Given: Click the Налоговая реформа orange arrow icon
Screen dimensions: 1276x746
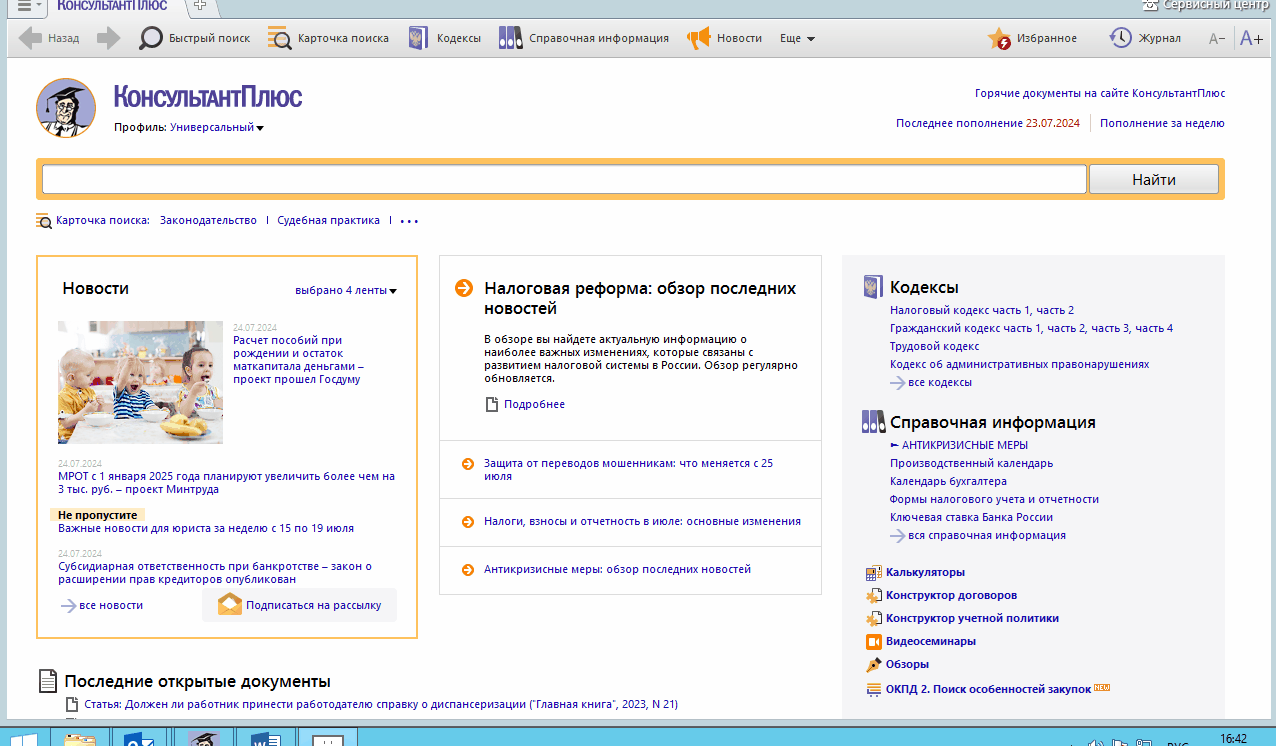Looking at the screenshot, I should point(464,289).
